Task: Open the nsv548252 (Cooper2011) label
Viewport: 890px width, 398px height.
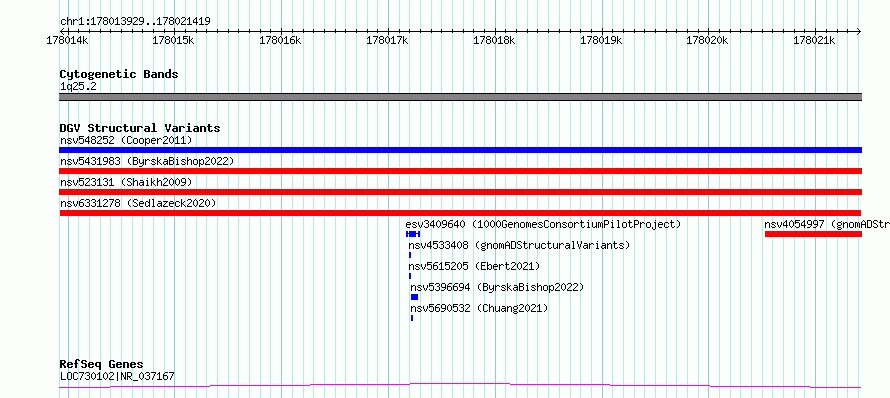Action: pyautogui.click(x=126, y=140)
